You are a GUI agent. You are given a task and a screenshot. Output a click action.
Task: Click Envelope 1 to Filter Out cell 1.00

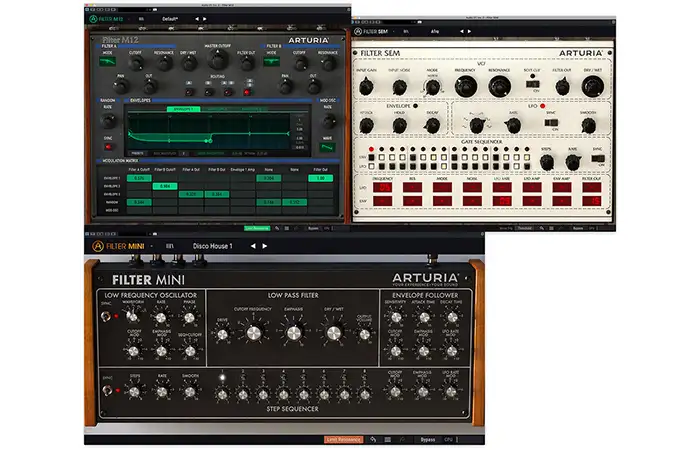320,178
